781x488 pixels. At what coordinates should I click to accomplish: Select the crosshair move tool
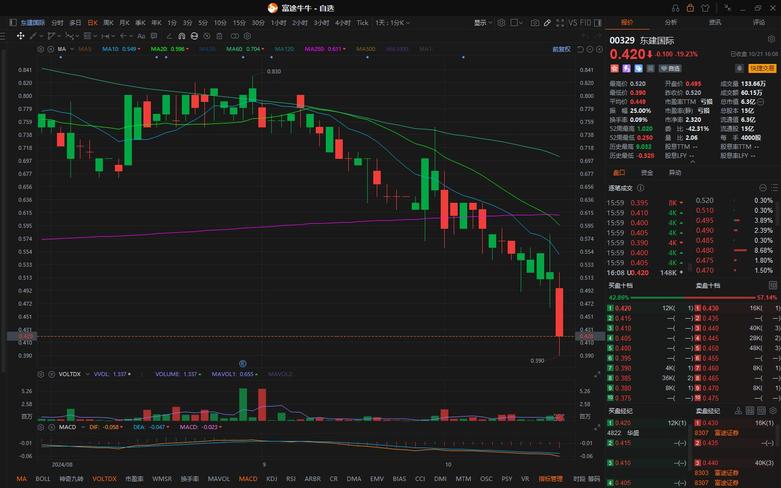click(20, 36)
